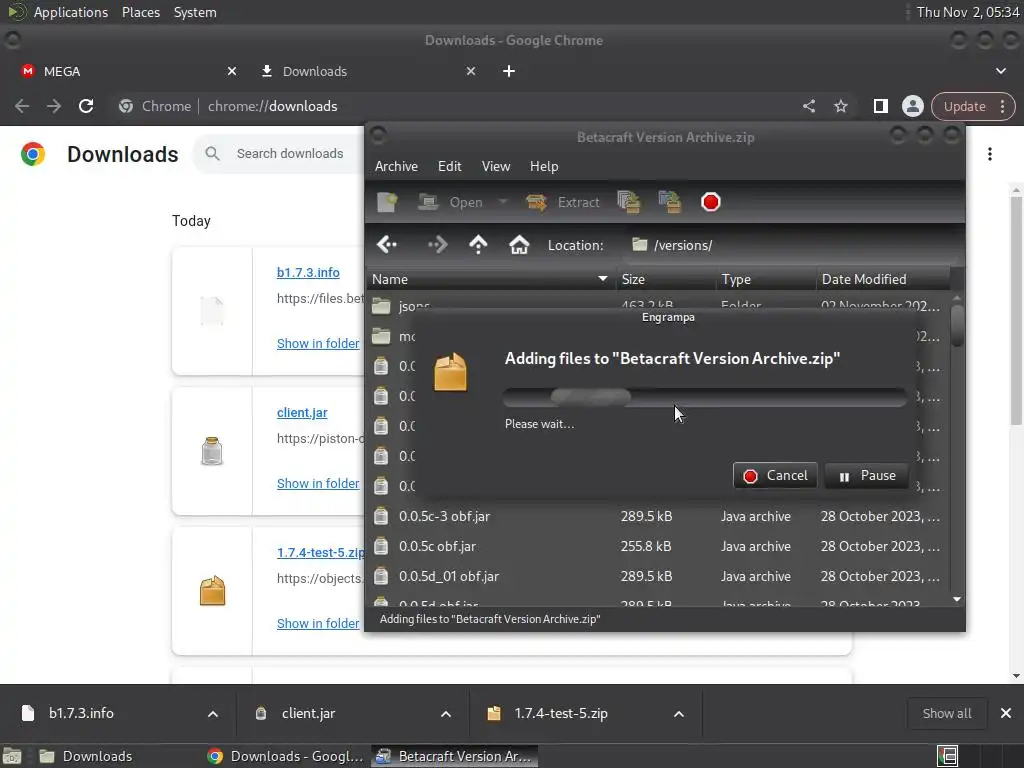Pause the adding files operation
Image resolution: width=1024 pixels, height=768 pixels.
point(867,475)
